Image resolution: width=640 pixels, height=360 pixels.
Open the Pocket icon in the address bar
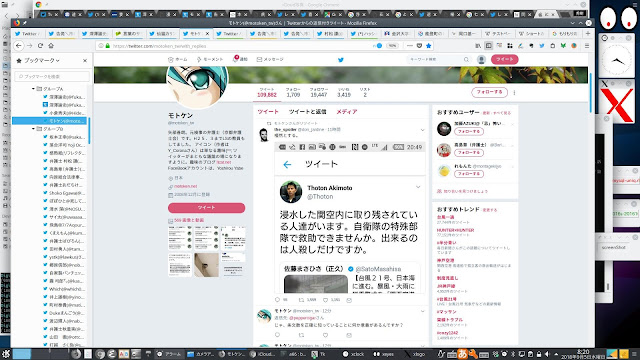coord(419,46)
